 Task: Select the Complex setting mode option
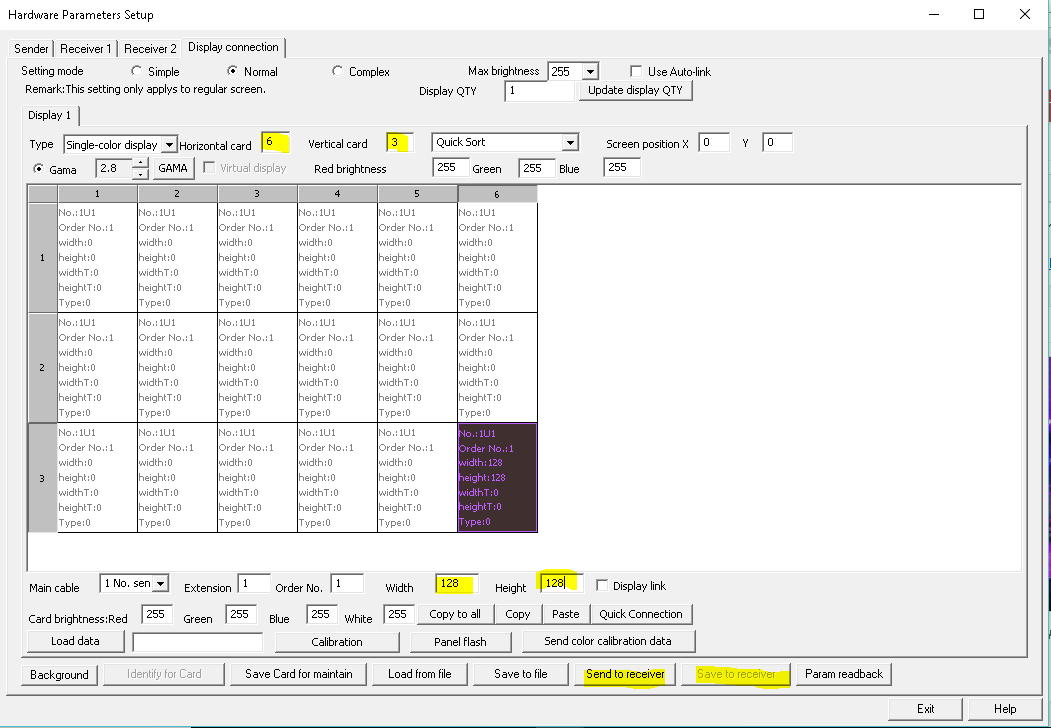tap(338, 72)
